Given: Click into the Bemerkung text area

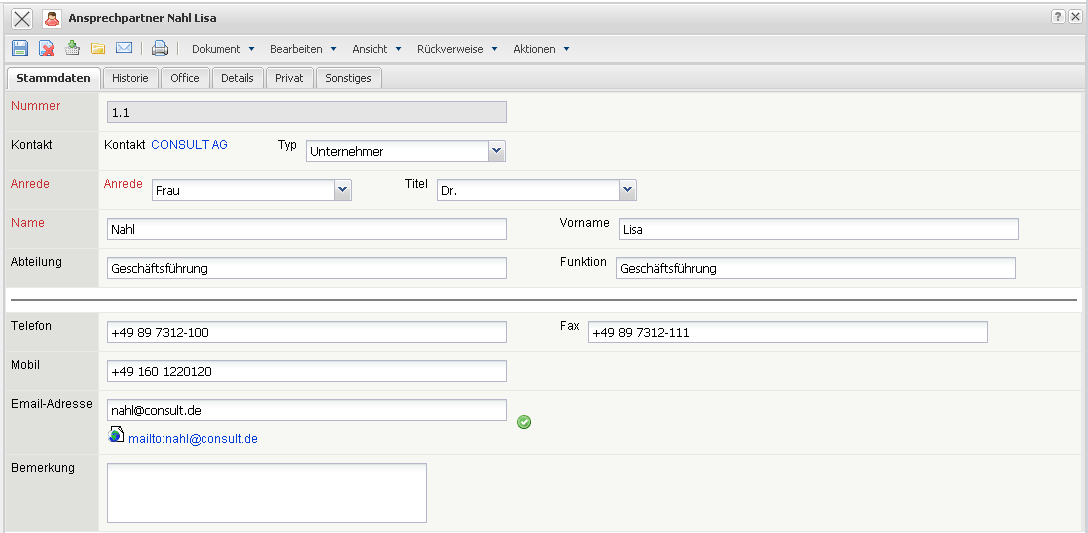Looking at the screenshot, I should click(266, 492).
